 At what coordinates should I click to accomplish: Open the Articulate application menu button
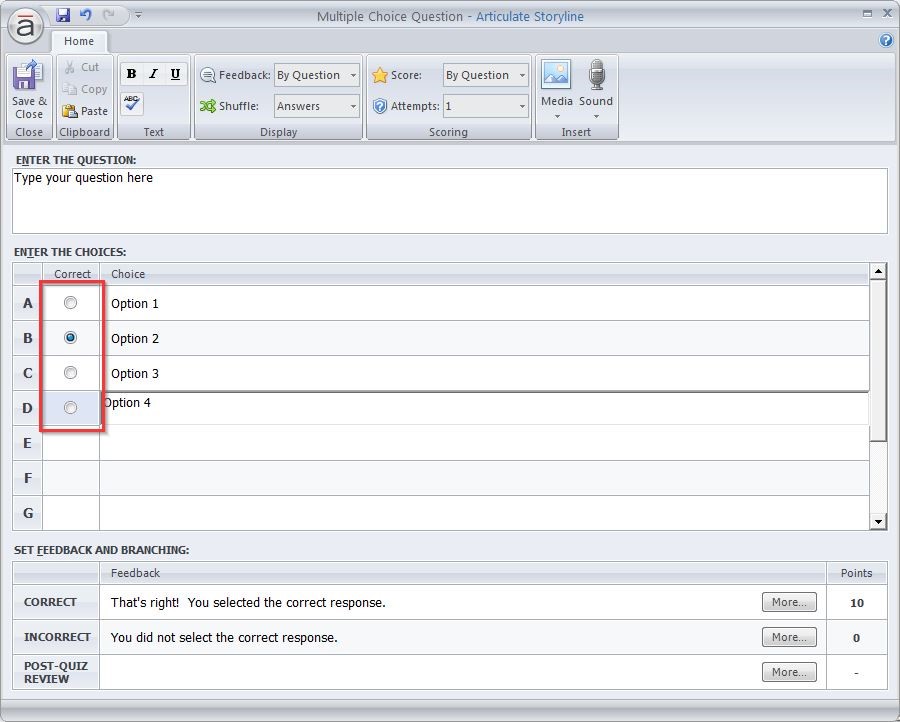tap(25, 27)
